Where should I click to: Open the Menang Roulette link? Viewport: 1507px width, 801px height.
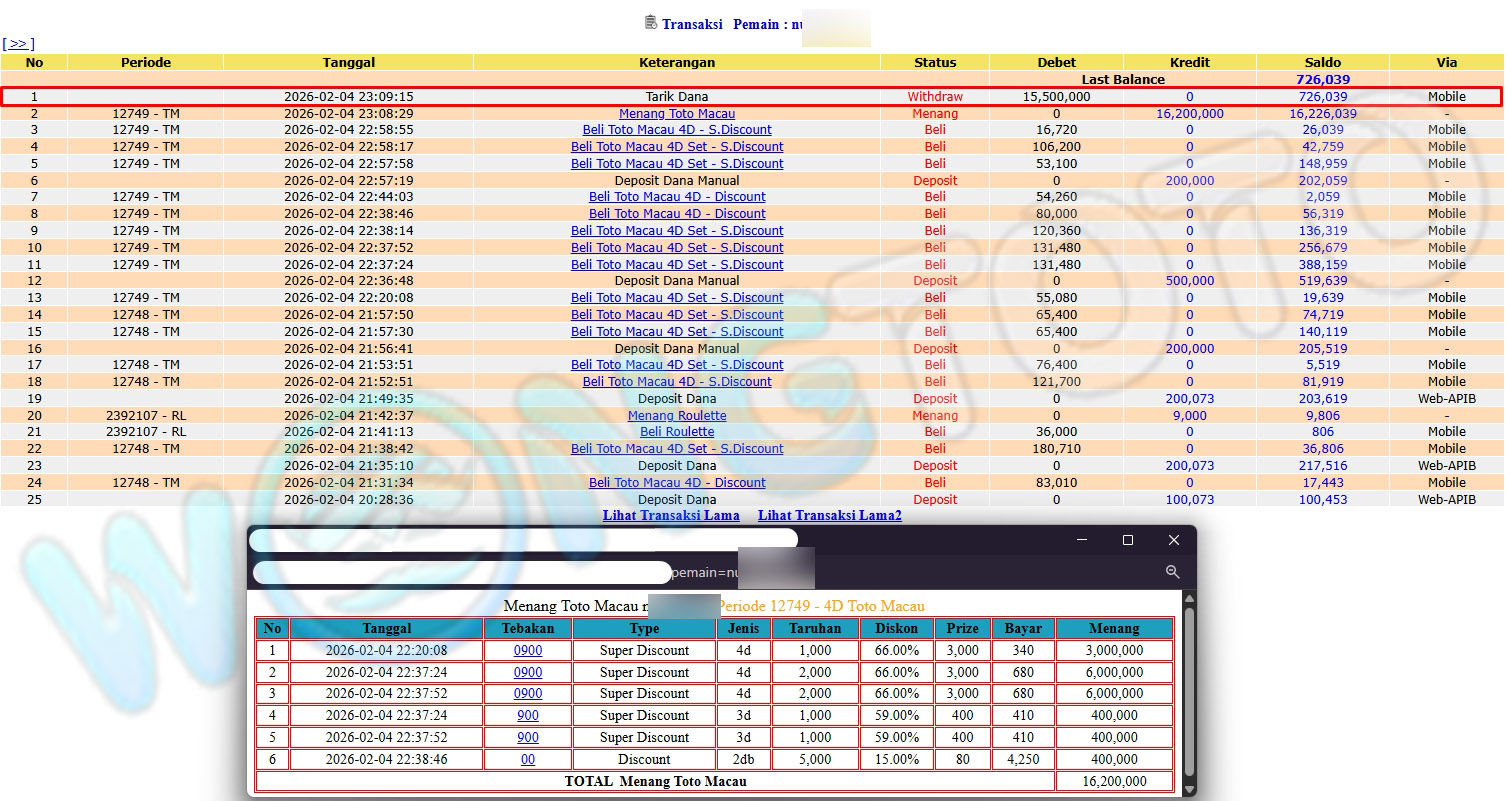676,415
